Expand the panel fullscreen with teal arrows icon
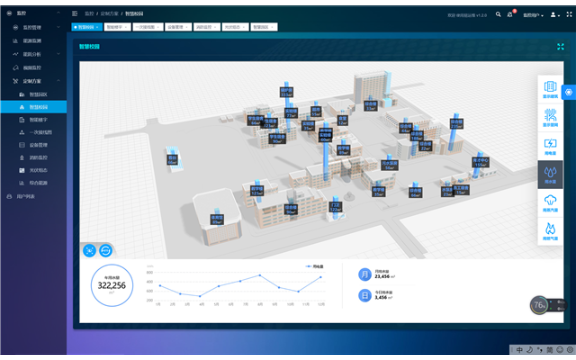 pyautogui.click(x=560, y=47)
